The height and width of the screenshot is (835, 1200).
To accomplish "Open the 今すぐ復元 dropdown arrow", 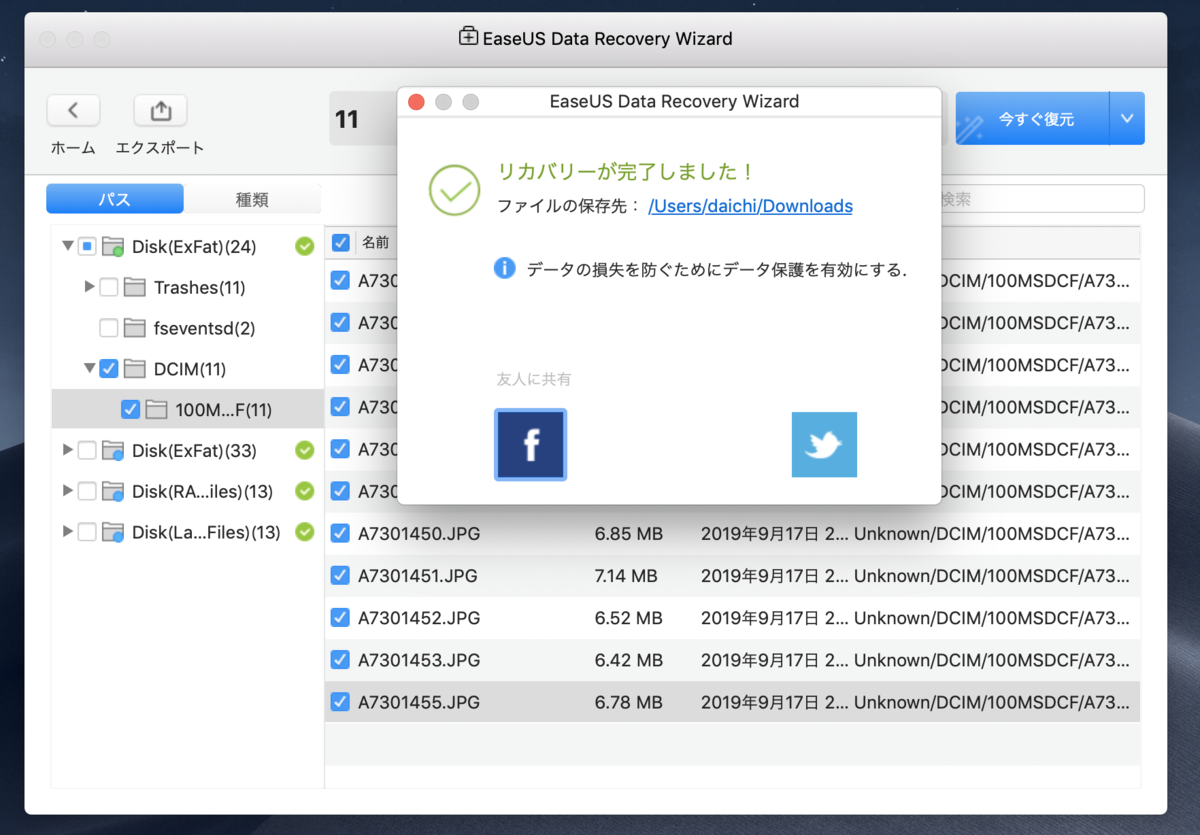I will [1127, 119].
